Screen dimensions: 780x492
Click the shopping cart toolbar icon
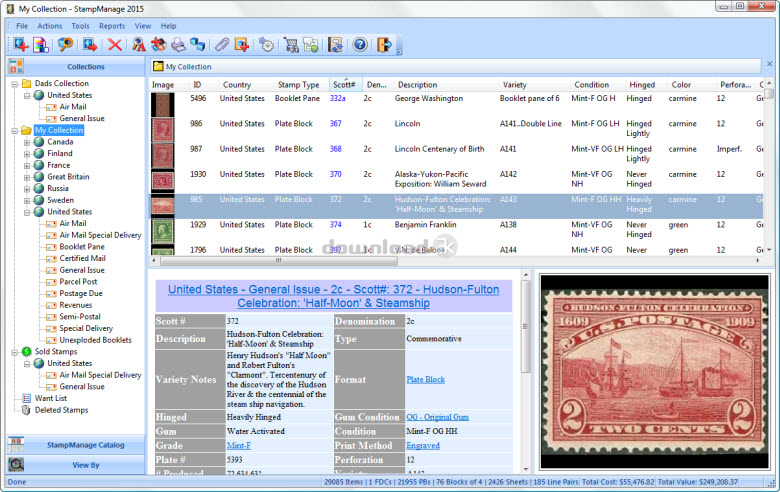(x=292, y=45)
